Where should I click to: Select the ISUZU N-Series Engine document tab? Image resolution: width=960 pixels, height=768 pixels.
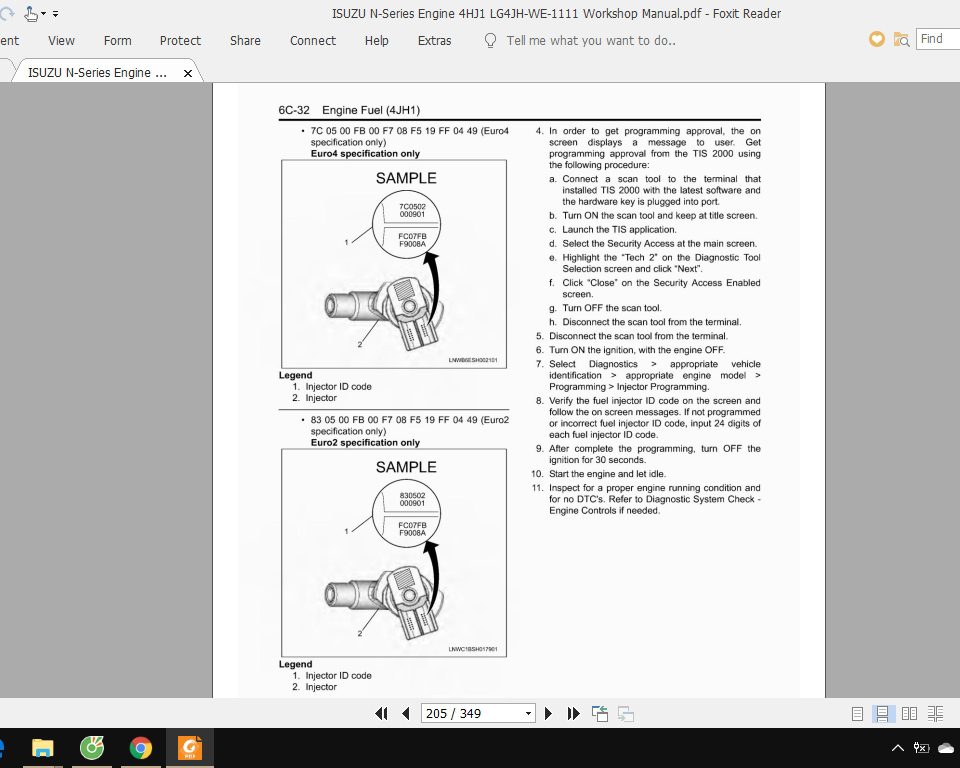tap(95, 72)
